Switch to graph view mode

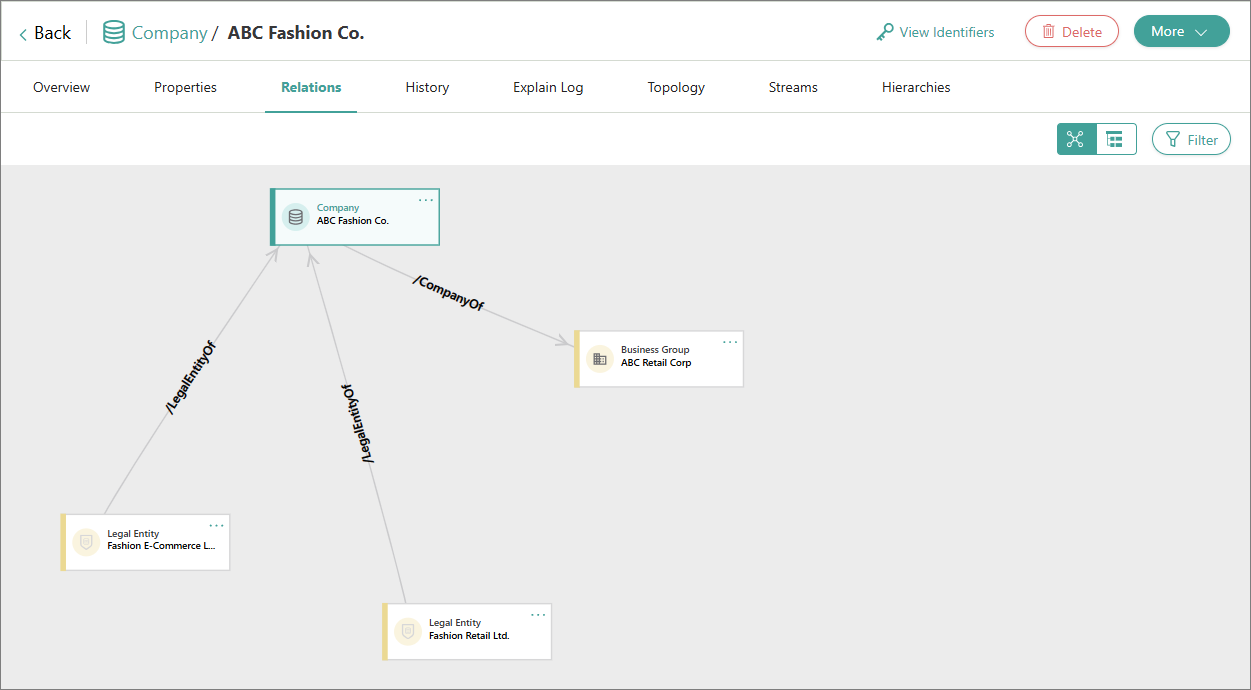(x=1076, y=139)
